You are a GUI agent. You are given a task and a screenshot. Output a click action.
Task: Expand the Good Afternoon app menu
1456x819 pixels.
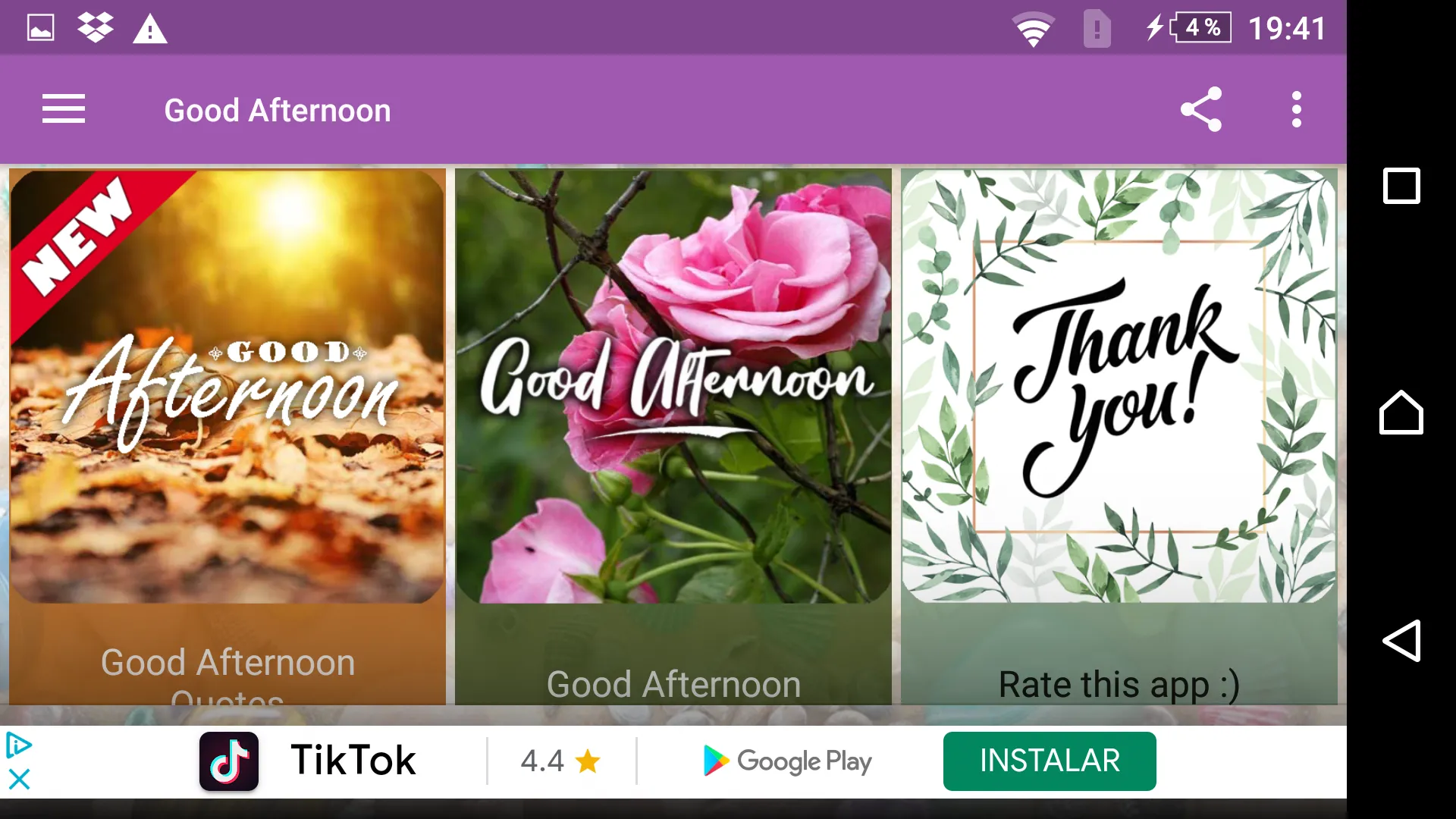(63, 109)
